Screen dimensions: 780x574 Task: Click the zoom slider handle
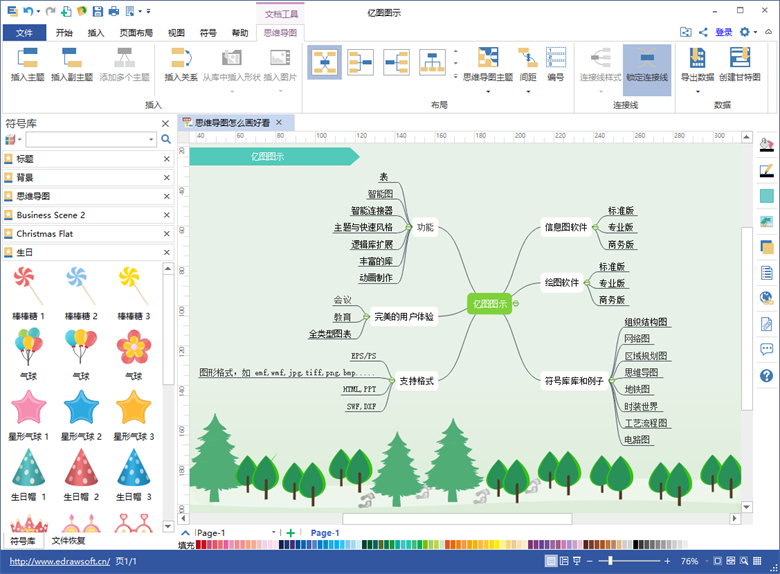610,561
